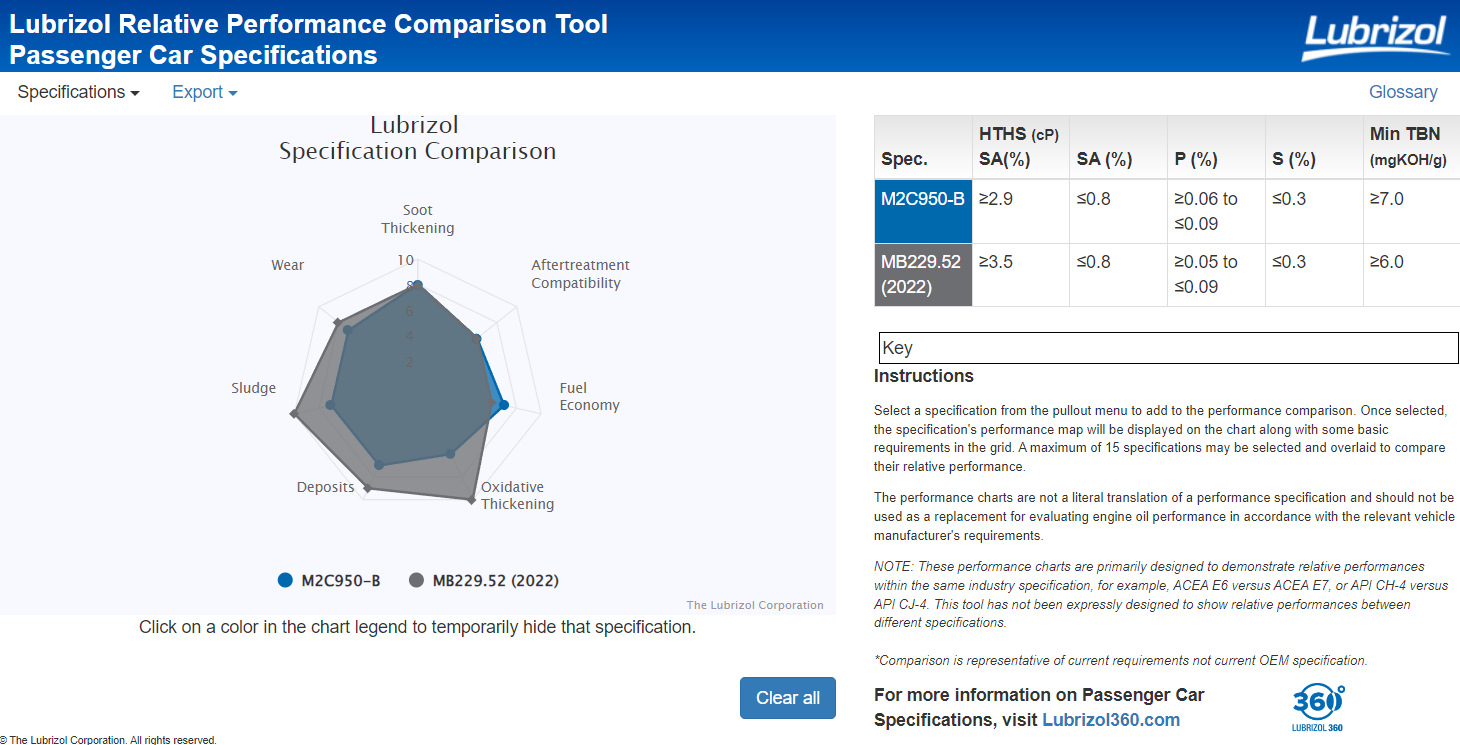The width and height of the screenshot is (1460, 745).
Task: Click The Lubrizol Corporation chart credit
Action: (x=754, y=605)
